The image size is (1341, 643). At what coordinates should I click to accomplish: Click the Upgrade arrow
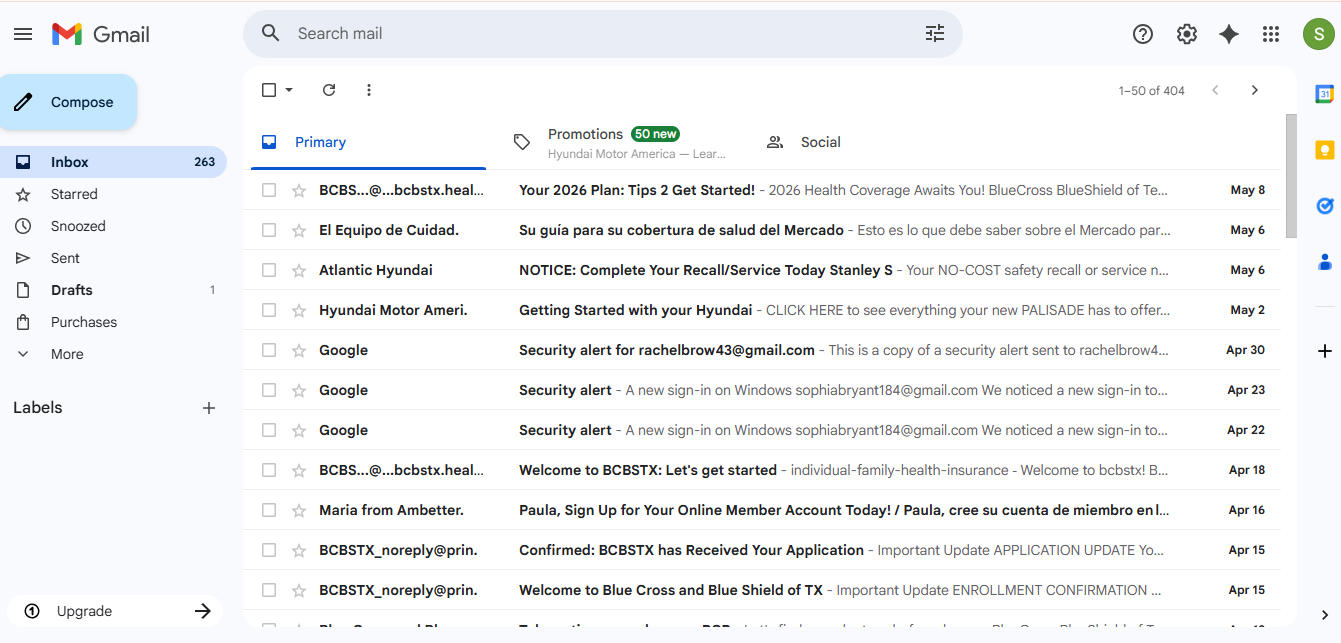coord(203,611)
